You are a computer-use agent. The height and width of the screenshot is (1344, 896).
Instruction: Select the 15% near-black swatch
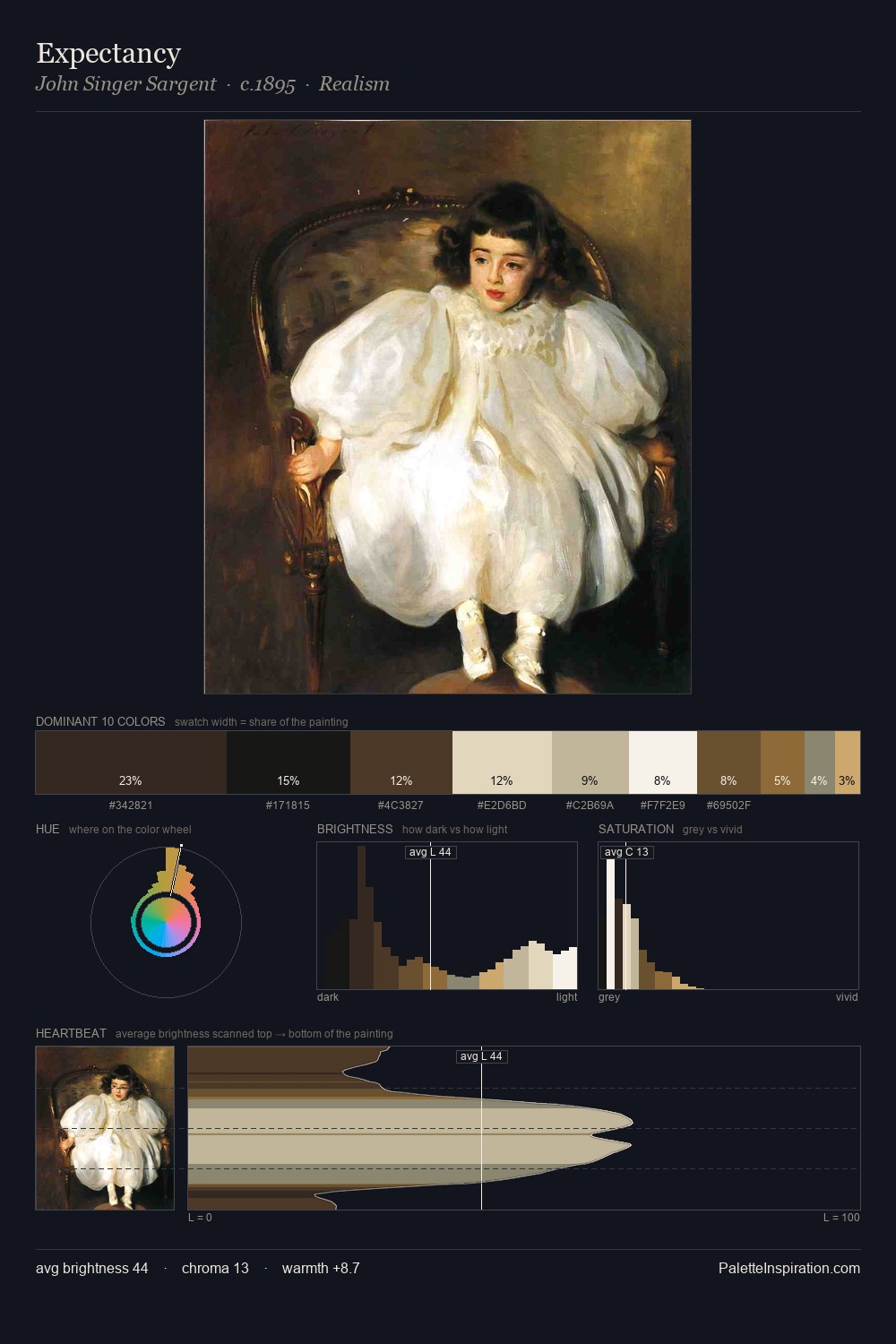[x=289, y=762]
